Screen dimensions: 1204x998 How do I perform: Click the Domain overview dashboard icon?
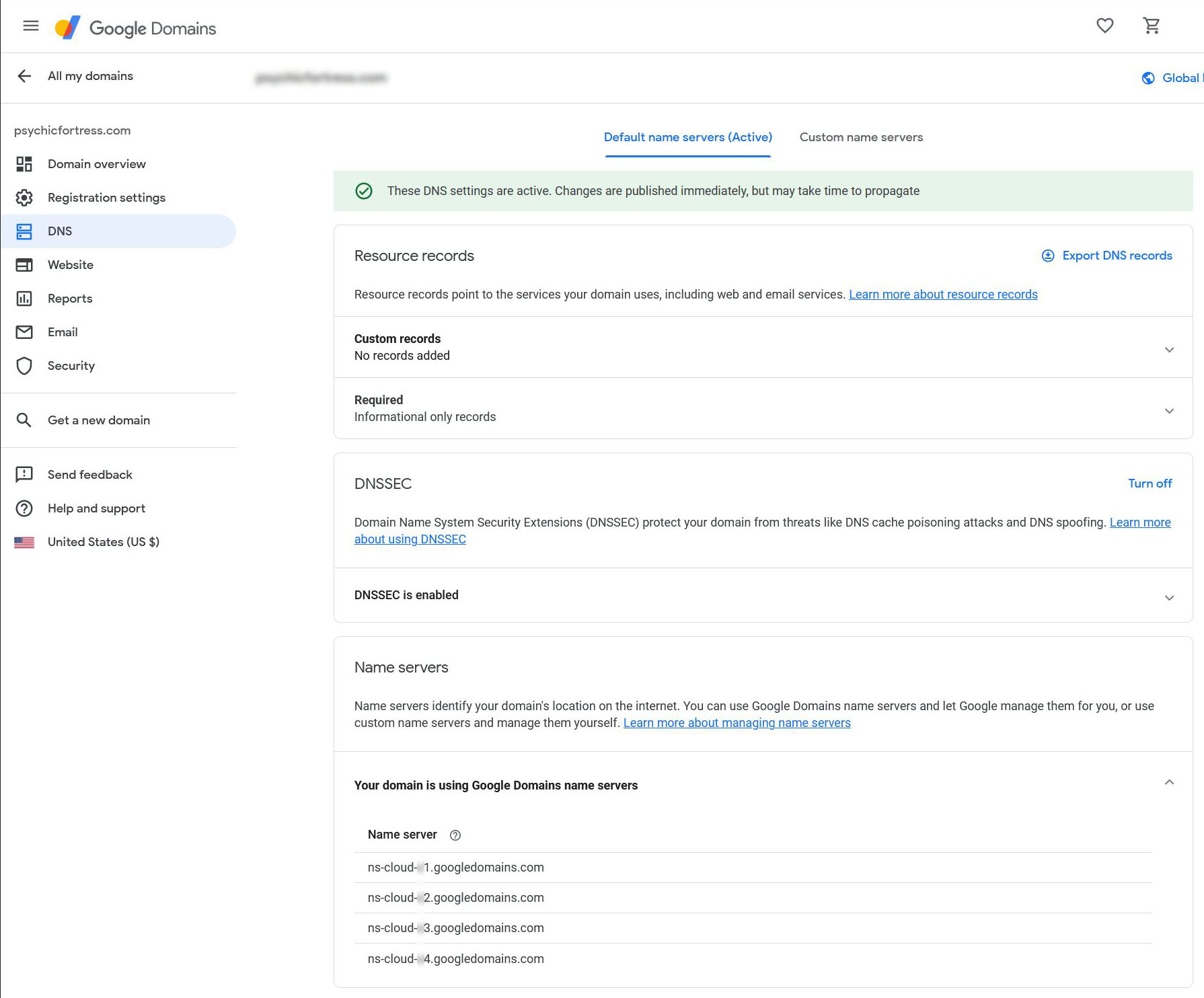24,164
